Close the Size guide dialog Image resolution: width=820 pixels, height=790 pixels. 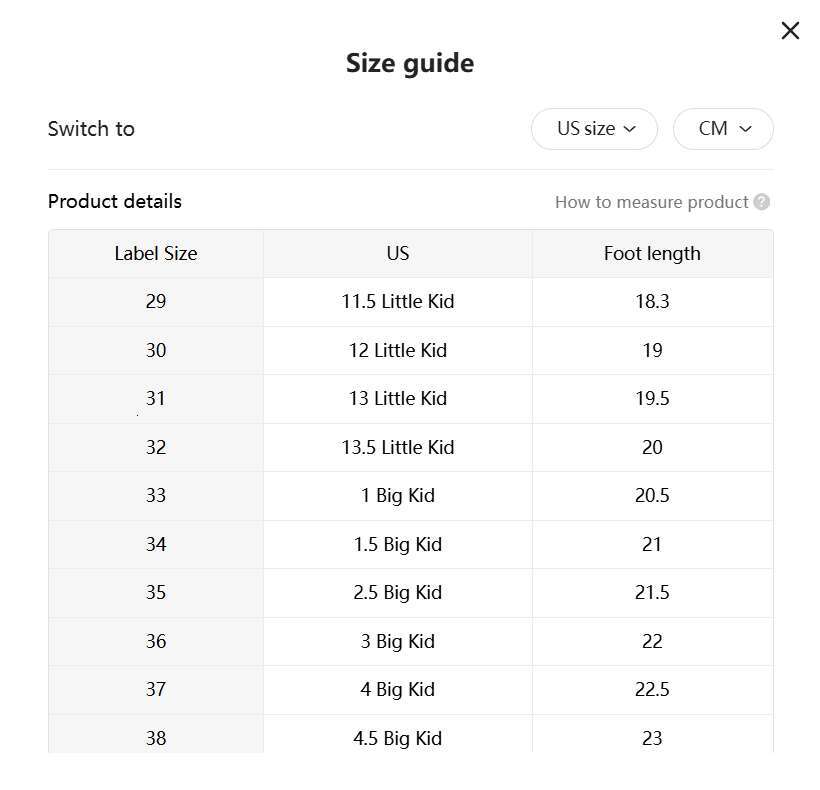790,30
